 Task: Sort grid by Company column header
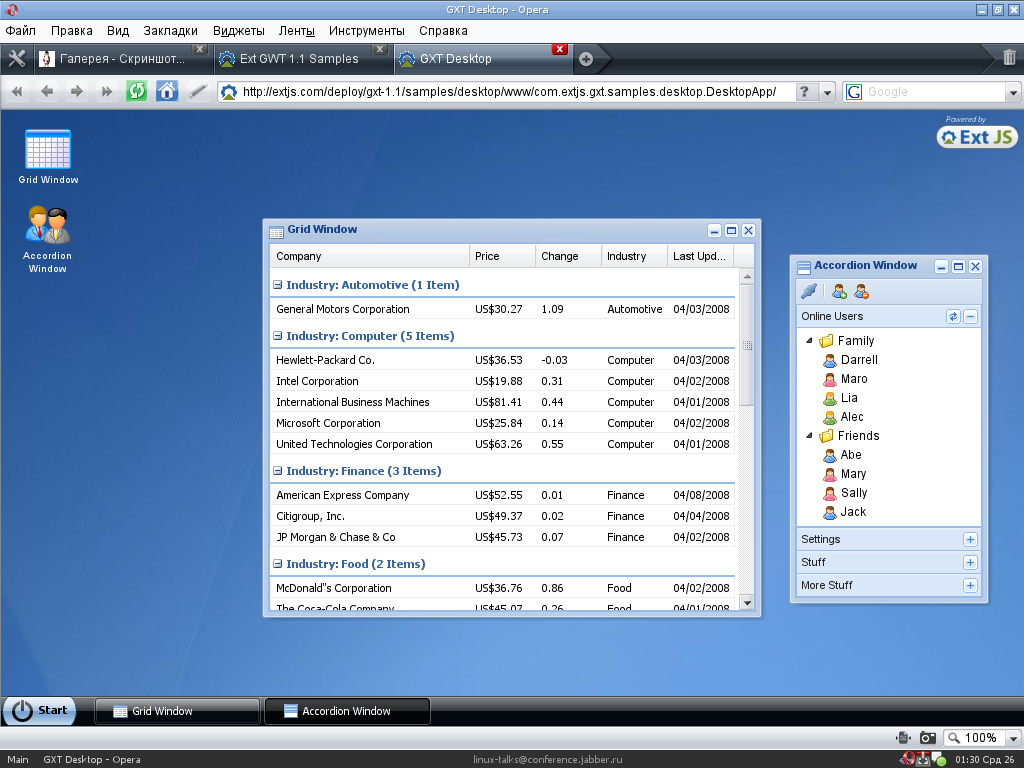pos(370,256)
